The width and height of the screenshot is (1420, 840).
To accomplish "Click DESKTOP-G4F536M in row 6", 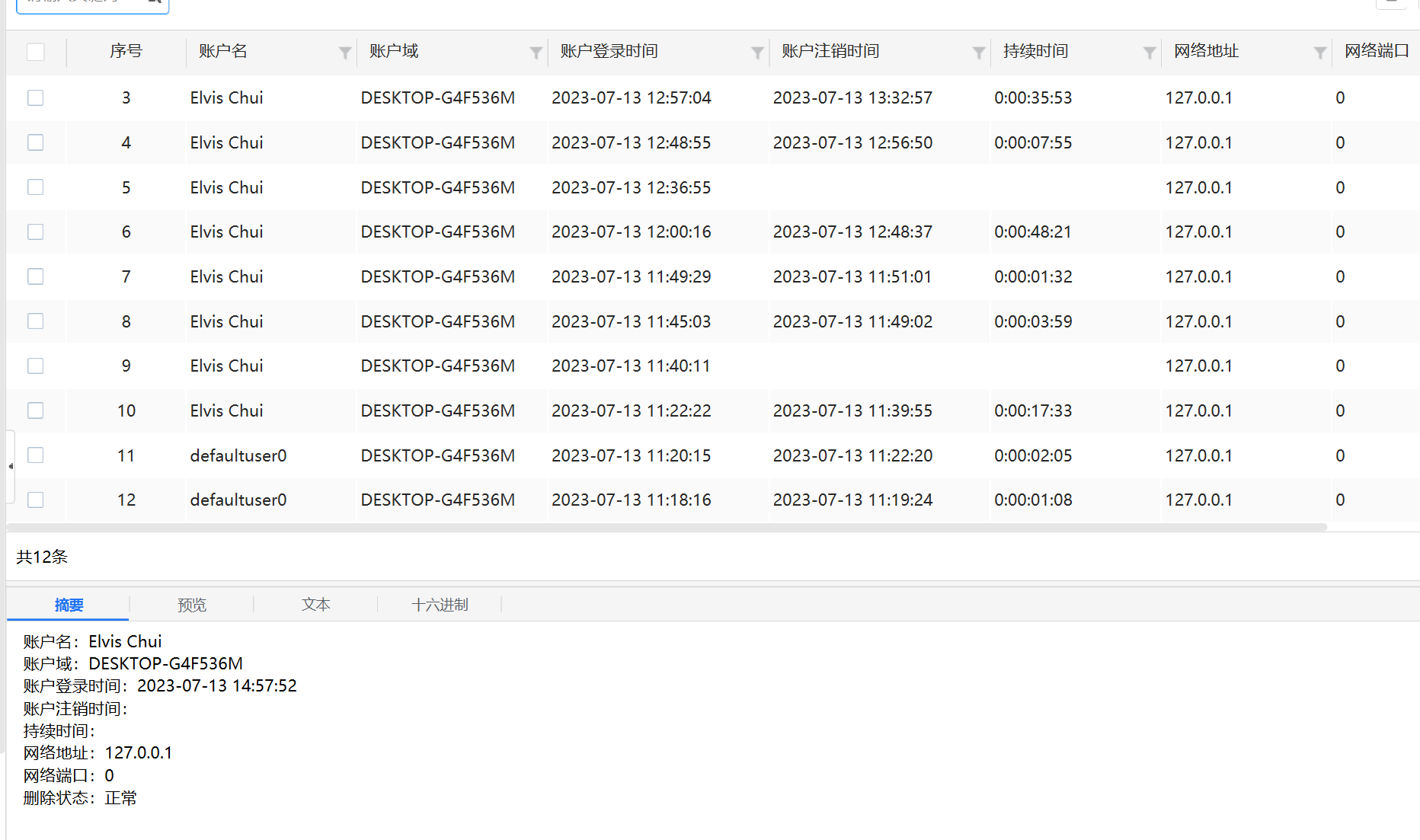I will (437, 232).
